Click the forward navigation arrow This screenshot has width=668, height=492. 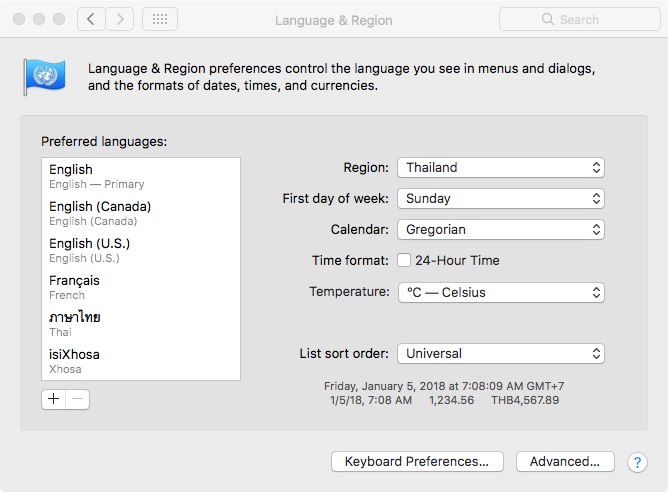[120, 19]
